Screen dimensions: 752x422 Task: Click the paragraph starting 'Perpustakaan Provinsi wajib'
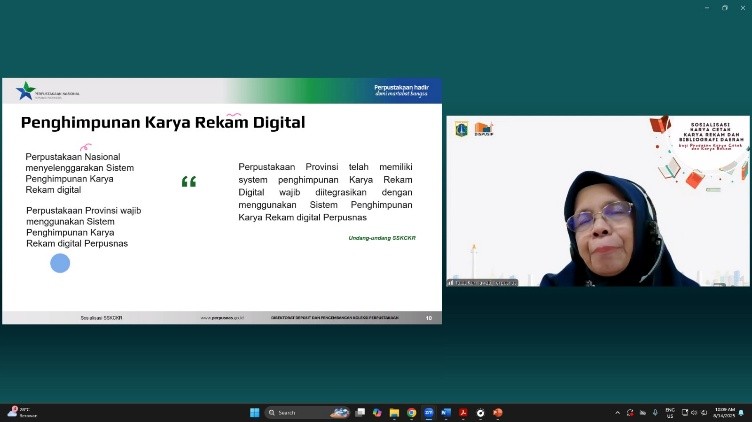(83, 227)
